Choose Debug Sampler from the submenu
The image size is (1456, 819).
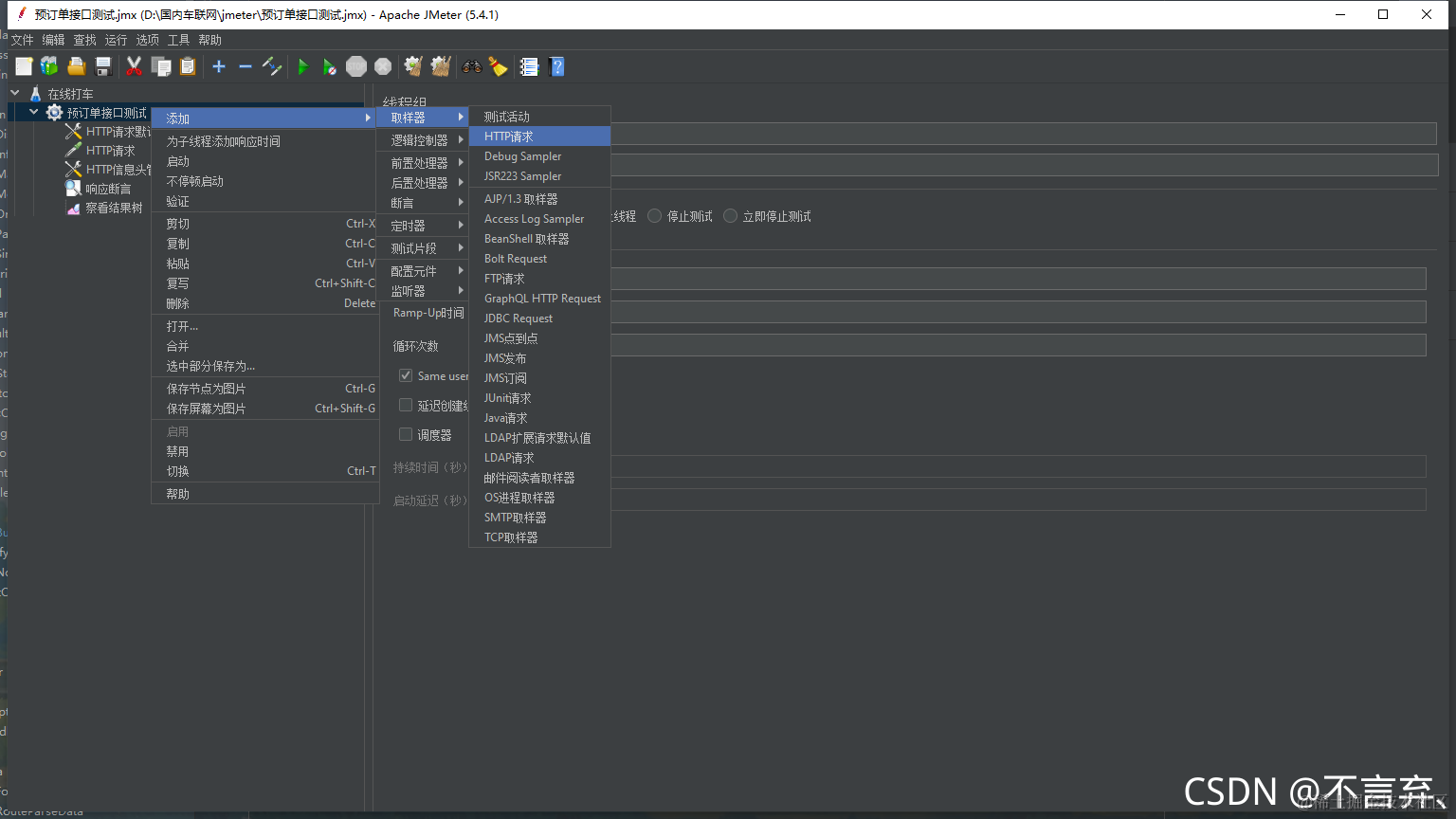[539, 156]
